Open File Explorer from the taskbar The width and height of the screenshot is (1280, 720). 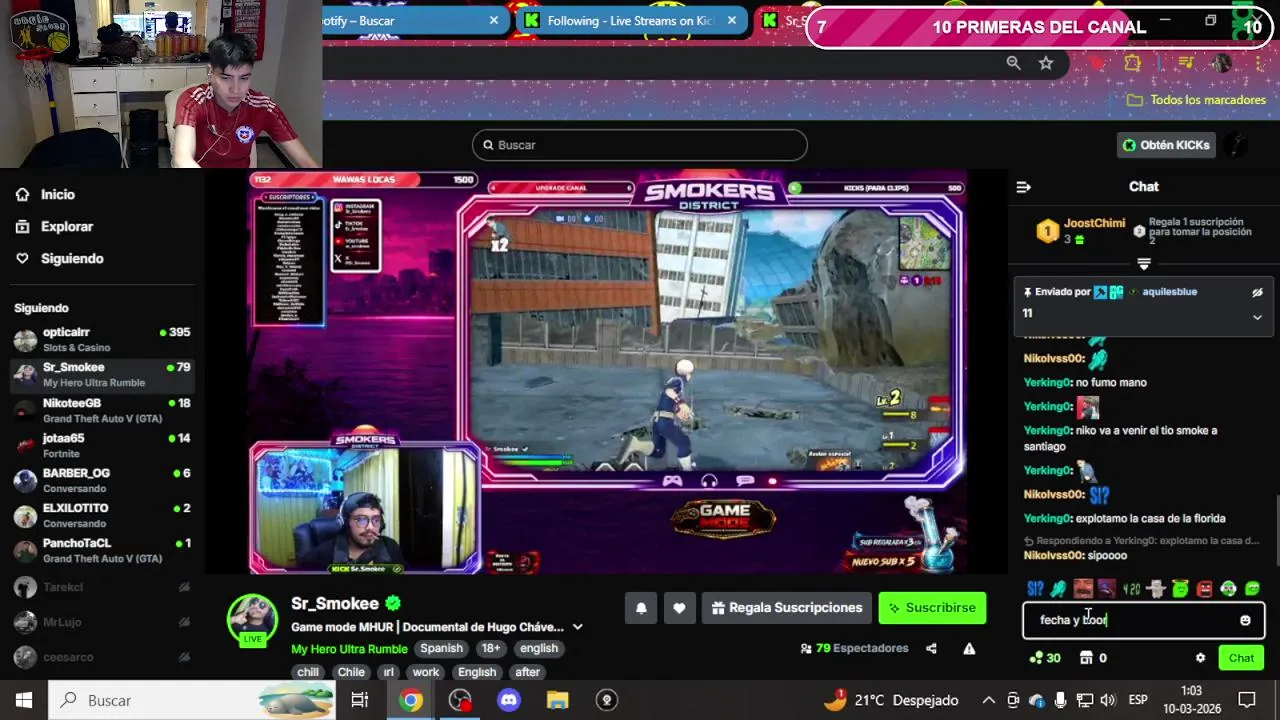point(558,700)
